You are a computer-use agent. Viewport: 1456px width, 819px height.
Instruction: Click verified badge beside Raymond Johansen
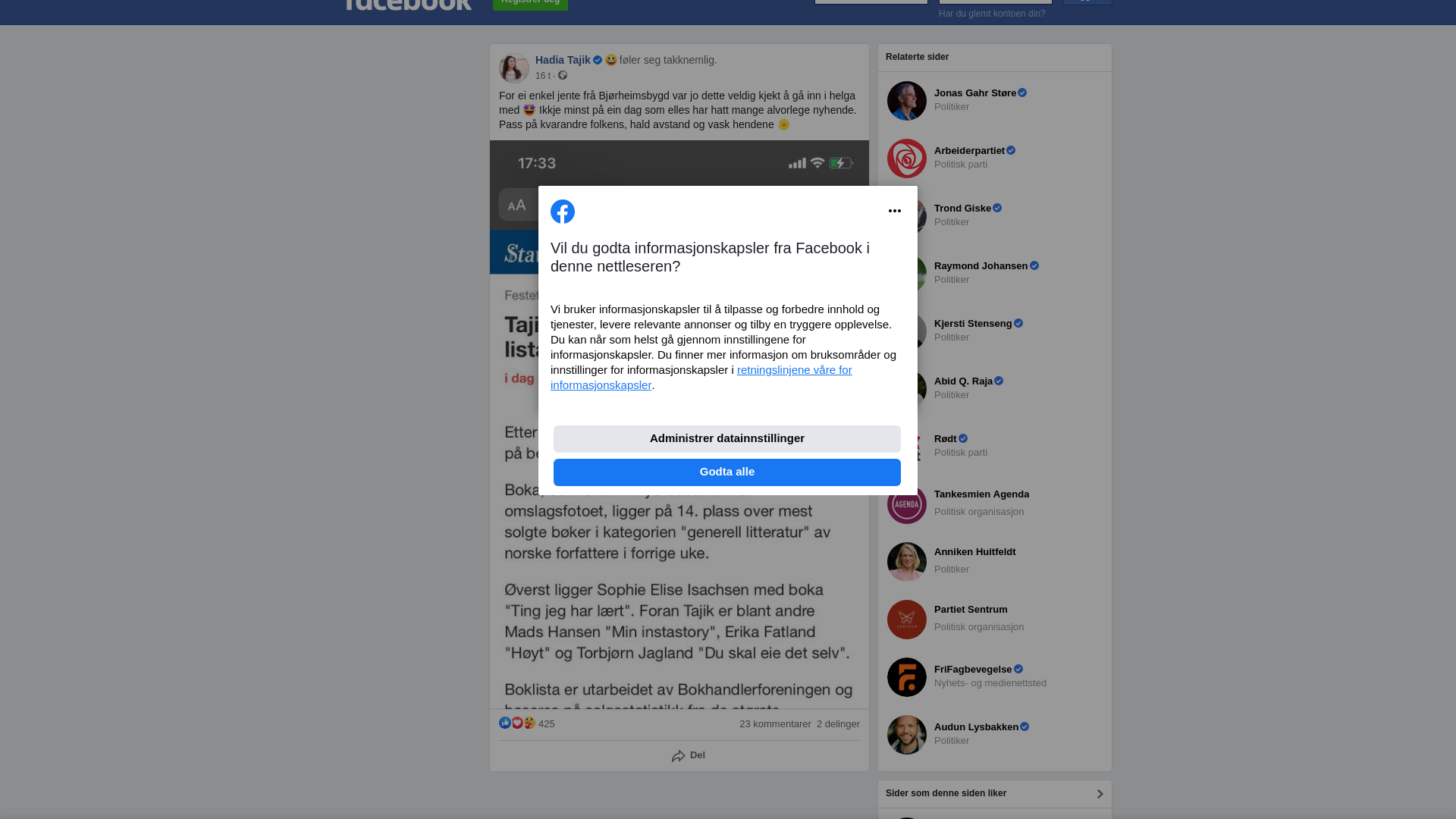(x=1034, y=266)
